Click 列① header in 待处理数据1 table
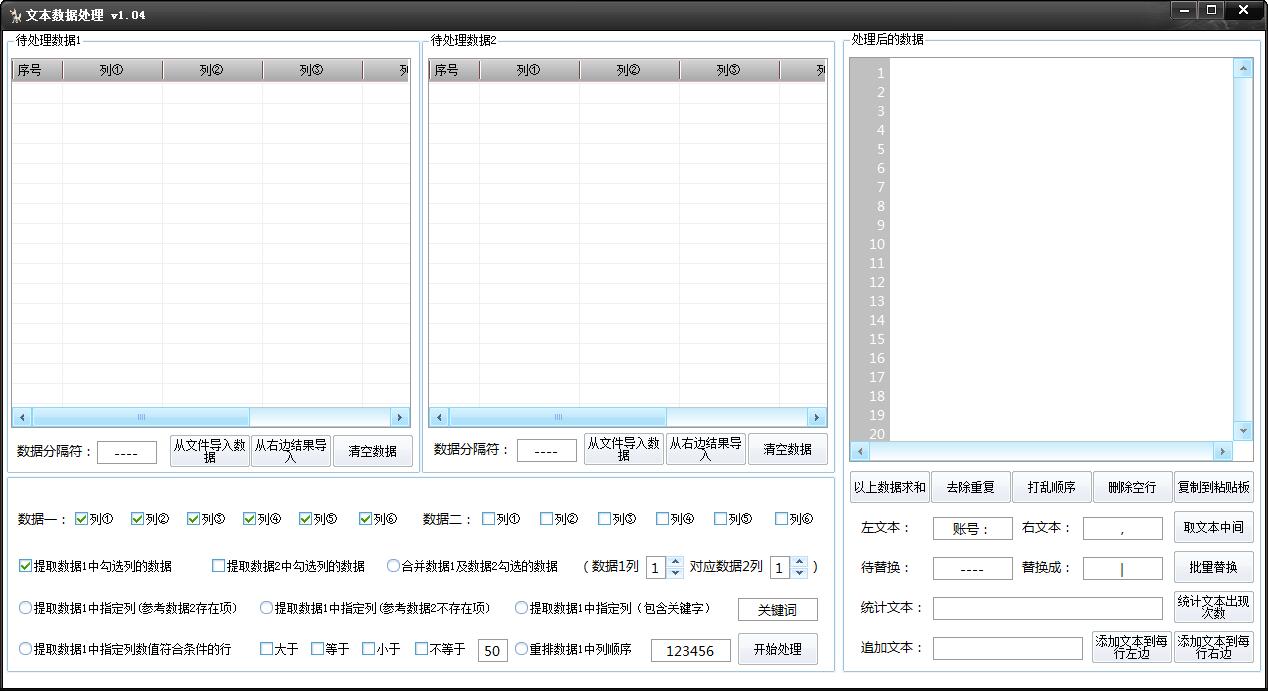 [x=112, y=70]
